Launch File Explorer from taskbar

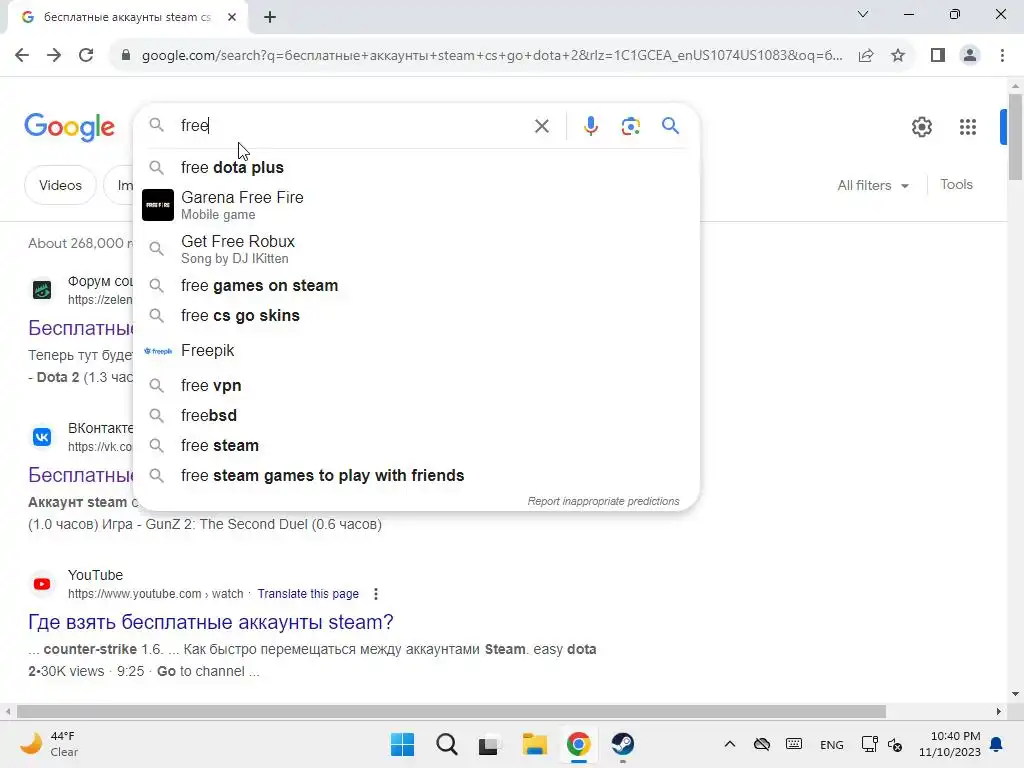(534, 744)
